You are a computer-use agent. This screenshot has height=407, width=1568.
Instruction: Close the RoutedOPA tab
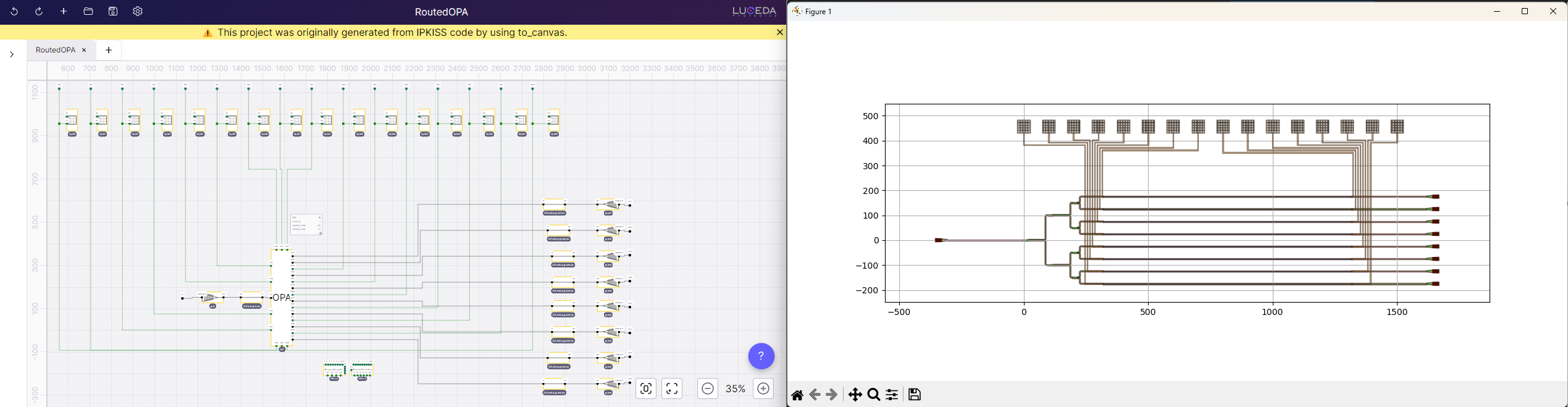pyautogui.click(x=85, y=50)
